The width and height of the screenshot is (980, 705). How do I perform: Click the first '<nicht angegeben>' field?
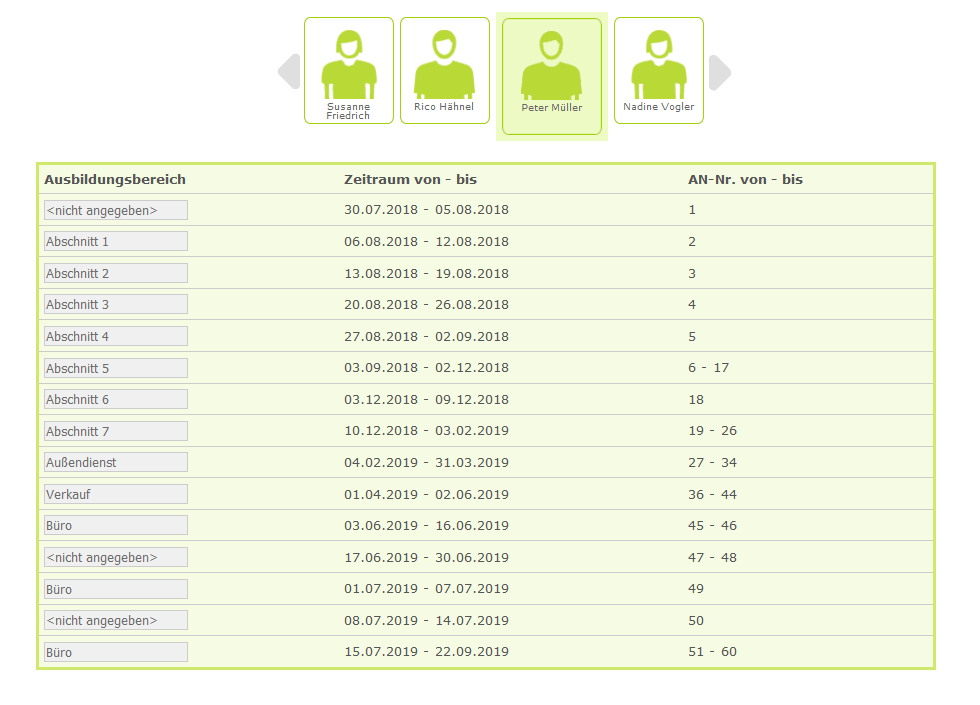coord(116,210)
